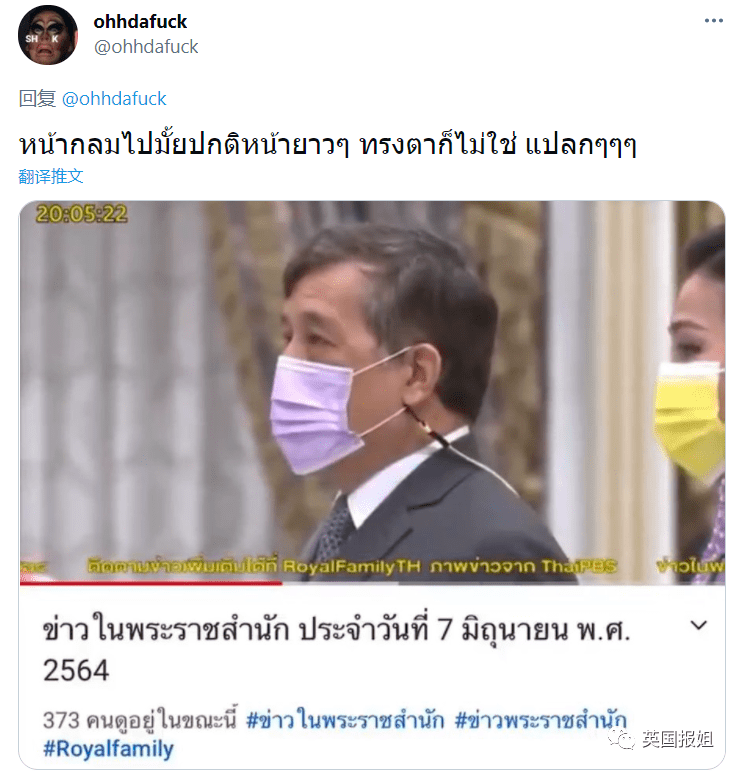Click the video title dated 7 มิถุนายน 2564

coord(336,649)
